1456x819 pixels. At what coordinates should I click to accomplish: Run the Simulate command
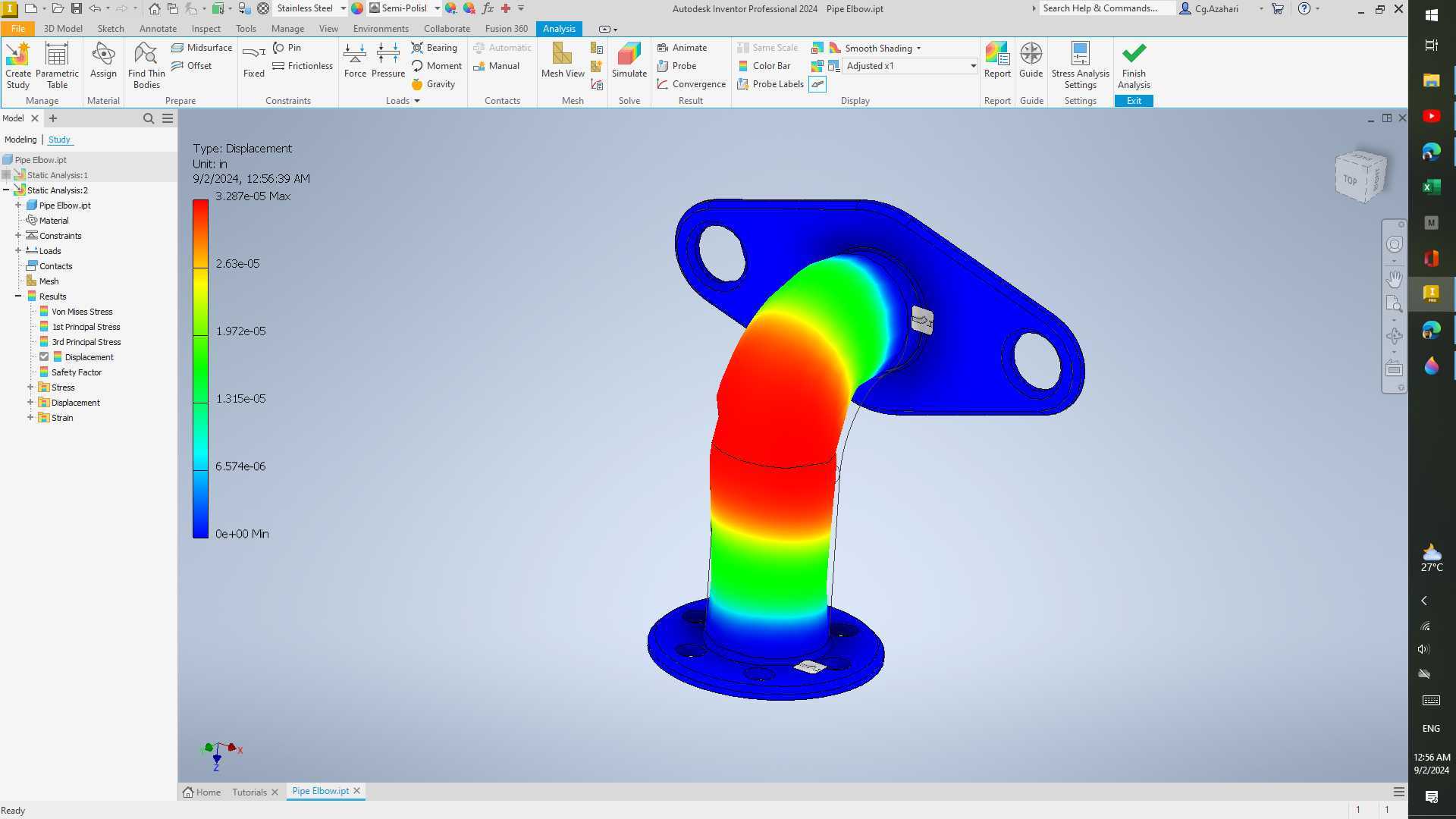[x=629, y=61]
